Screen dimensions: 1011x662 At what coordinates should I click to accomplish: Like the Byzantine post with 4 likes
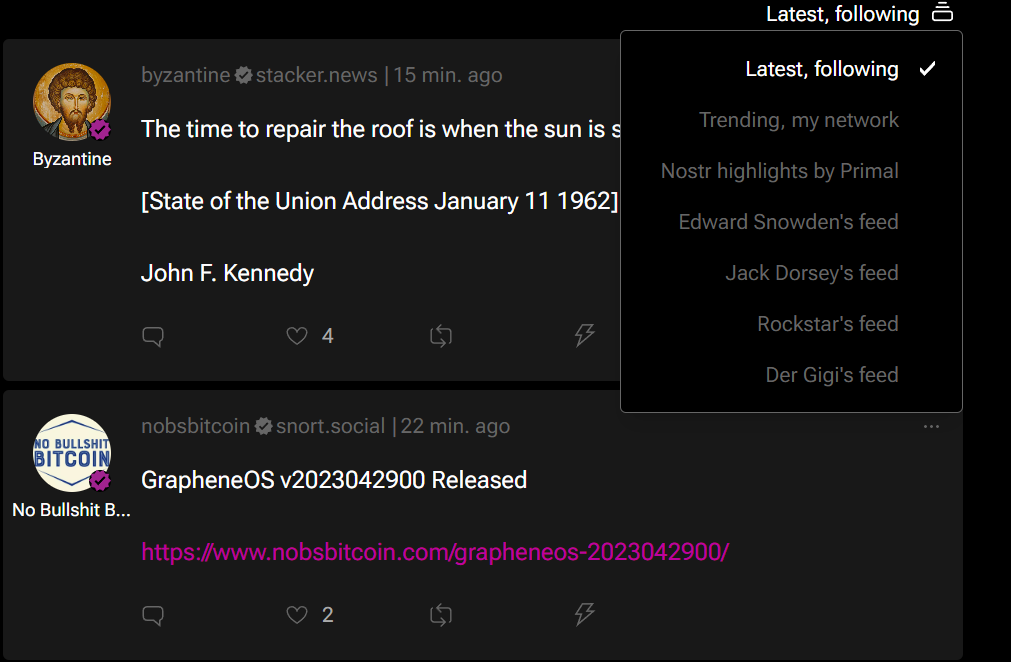[x=297, y=336]
